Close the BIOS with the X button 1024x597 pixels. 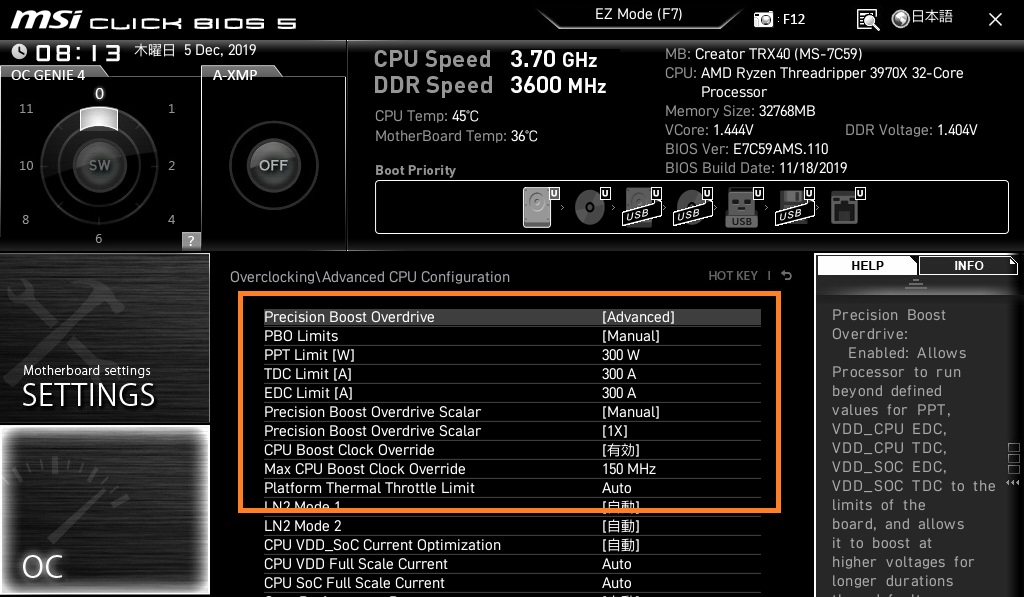[995, 20]
